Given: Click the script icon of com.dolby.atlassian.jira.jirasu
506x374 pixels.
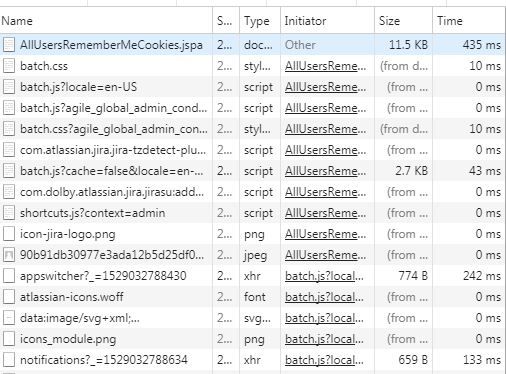Looking at the screenshot, I should (x=9, y=192).
